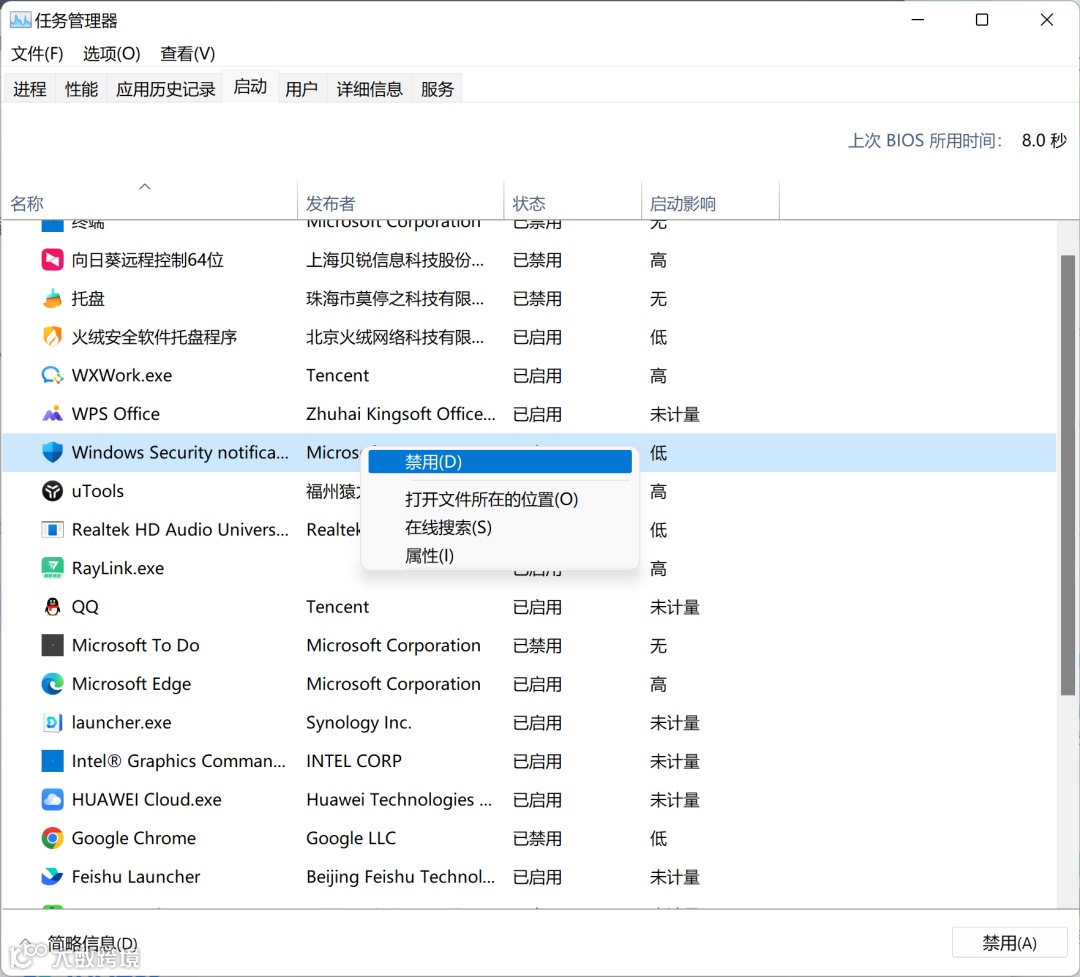Click publisher Huawei Technologies
This screenshot has width=1080, height=977.
[x=399, y=800]
